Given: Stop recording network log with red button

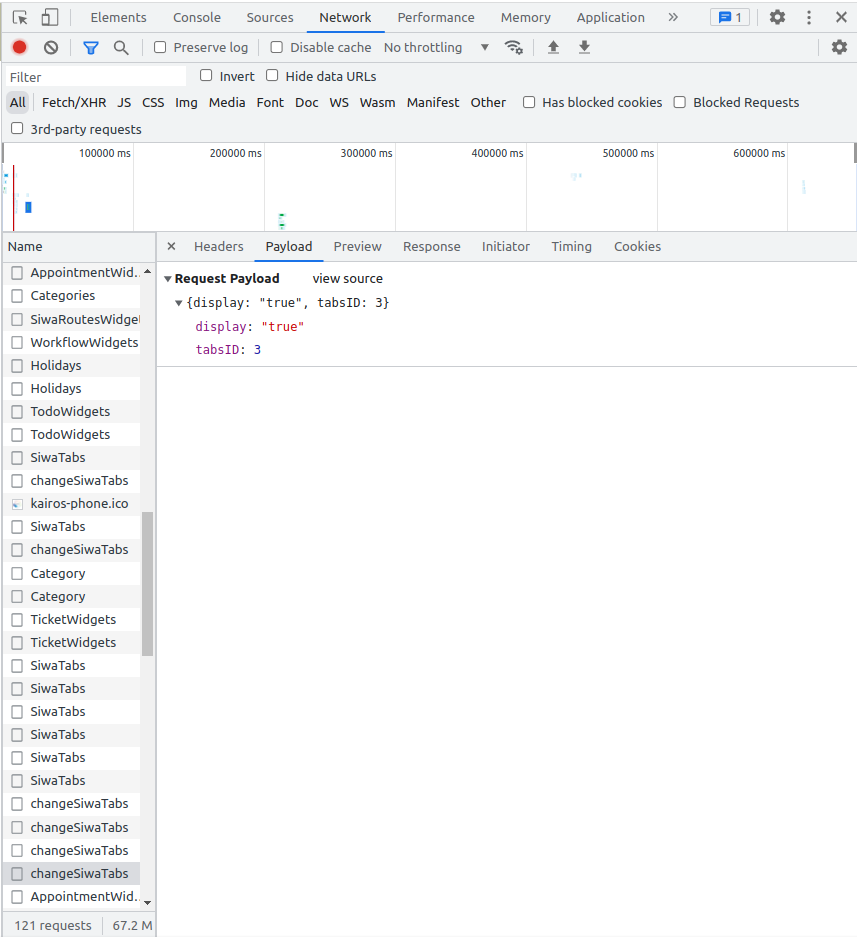Looking at the screenshot, I should [20, 47].
